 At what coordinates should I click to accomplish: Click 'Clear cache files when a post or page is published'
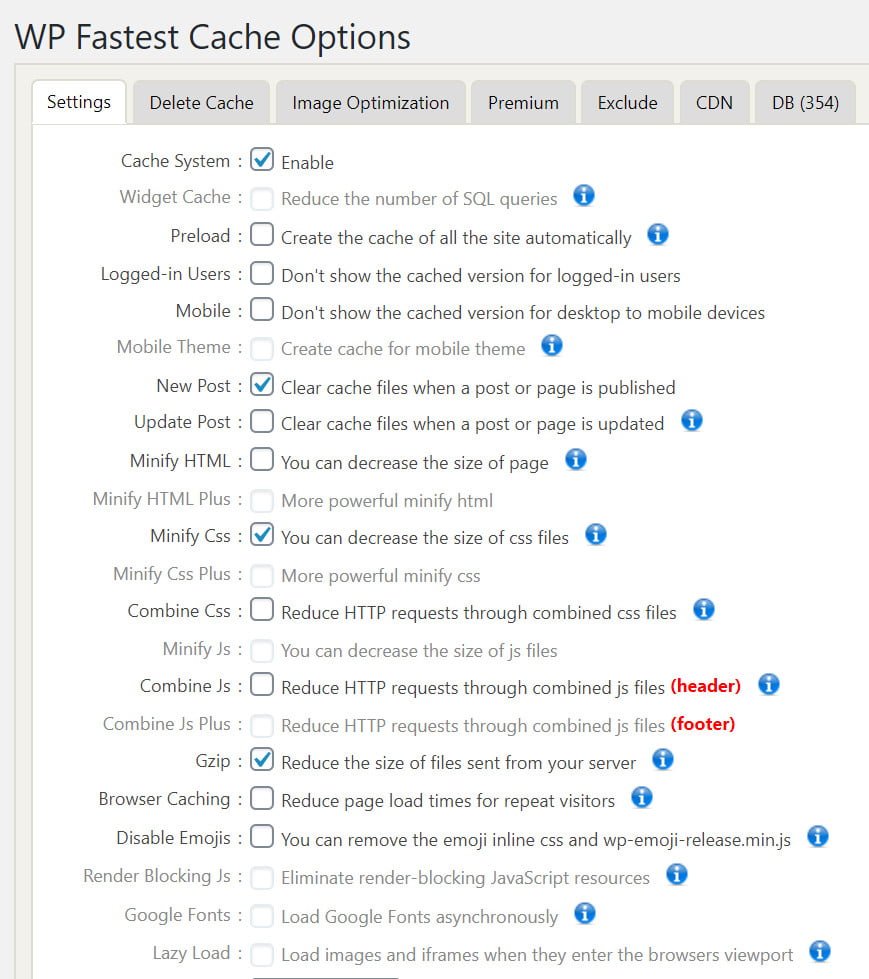(x=478, y=388)
